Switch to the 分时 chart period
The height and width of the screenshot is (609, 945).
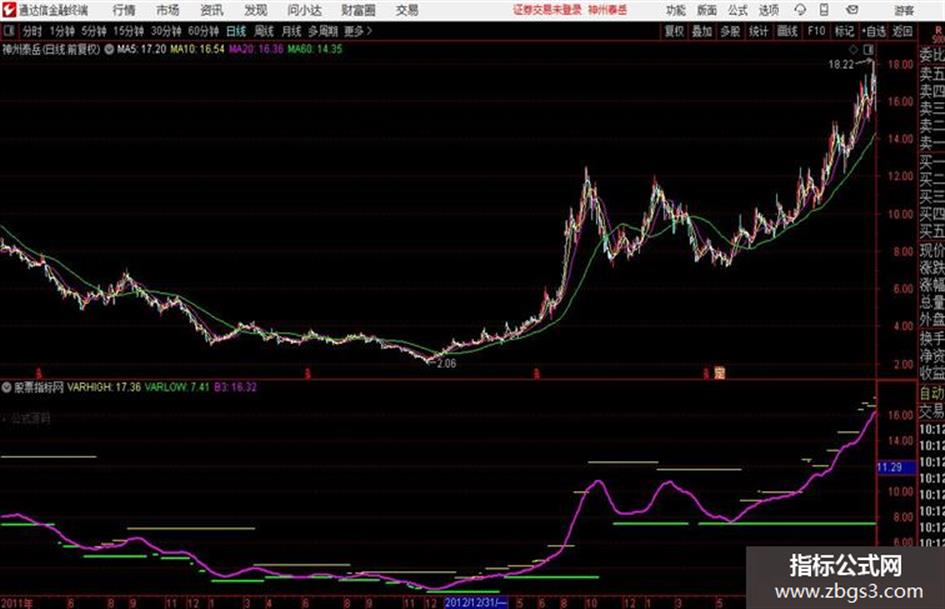click(x=33, y=31)
